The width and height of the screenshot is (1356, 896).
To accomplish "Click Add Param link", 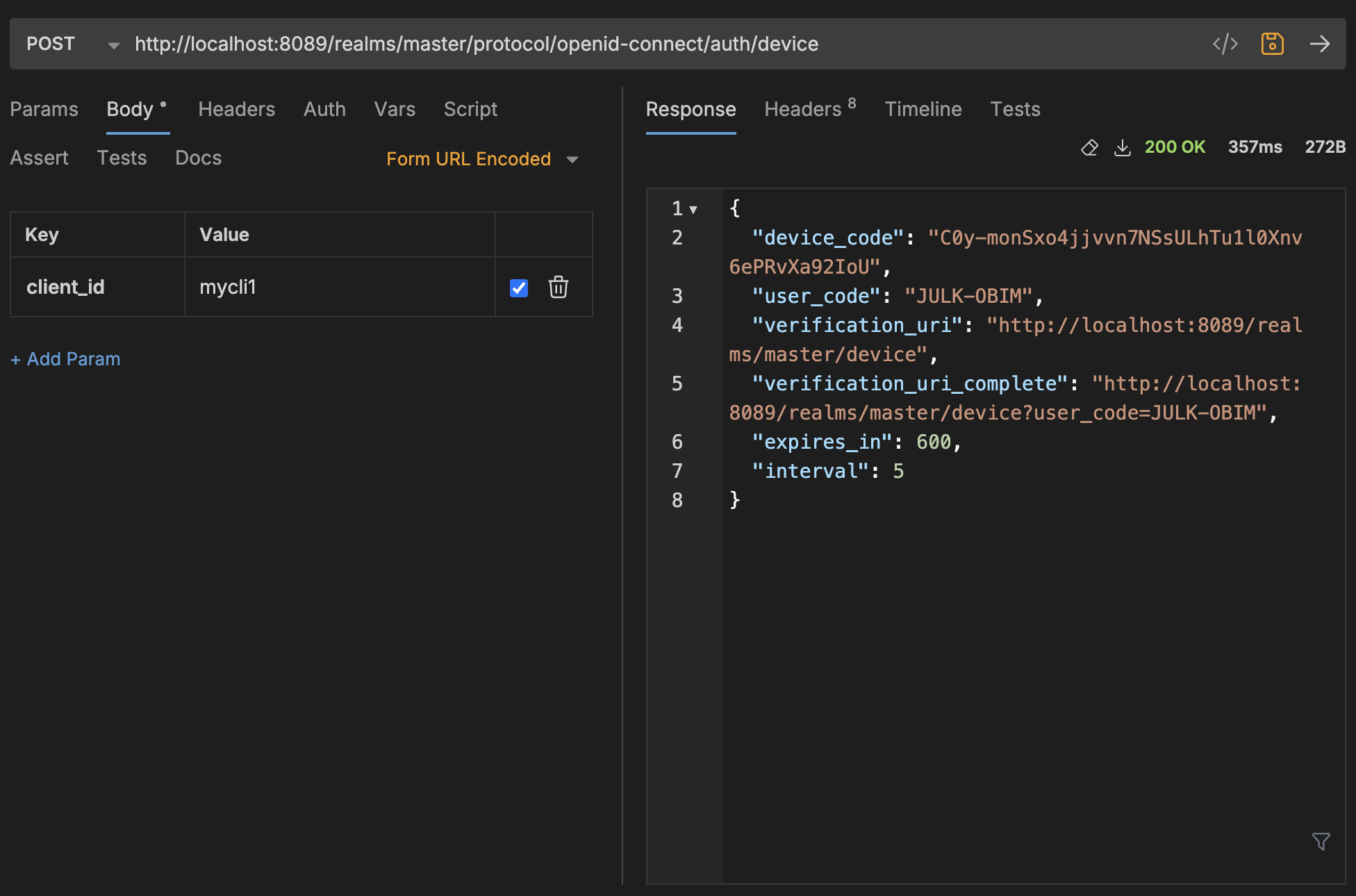I will pyautogui.click(x=65, y=359).
